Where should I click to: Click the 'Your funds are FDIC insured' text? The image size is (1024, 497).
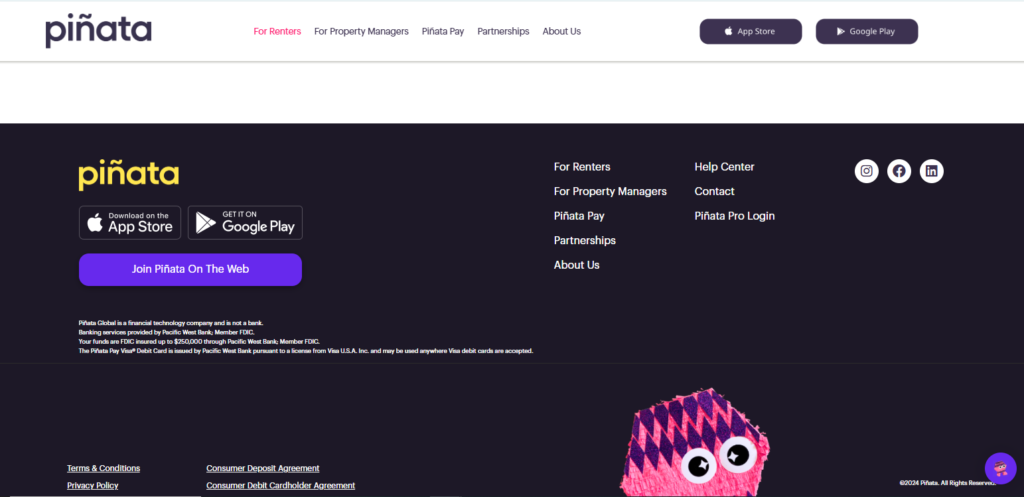(x=199, y=342)
